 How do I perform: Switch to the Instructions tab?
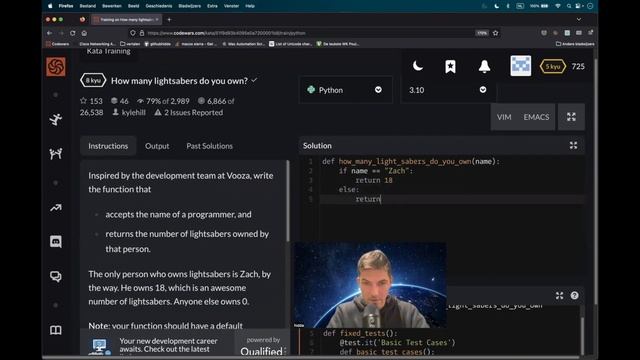click(108, 146)
